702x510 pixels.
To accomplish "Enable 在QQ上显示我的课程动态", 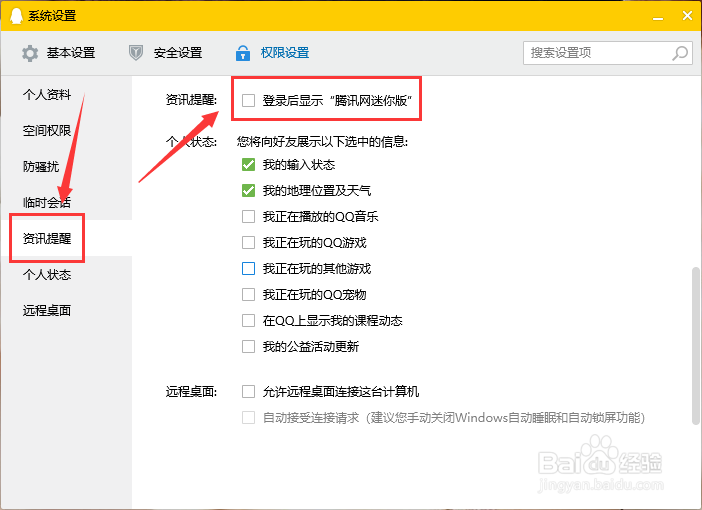I will click(x=248, y=321).
